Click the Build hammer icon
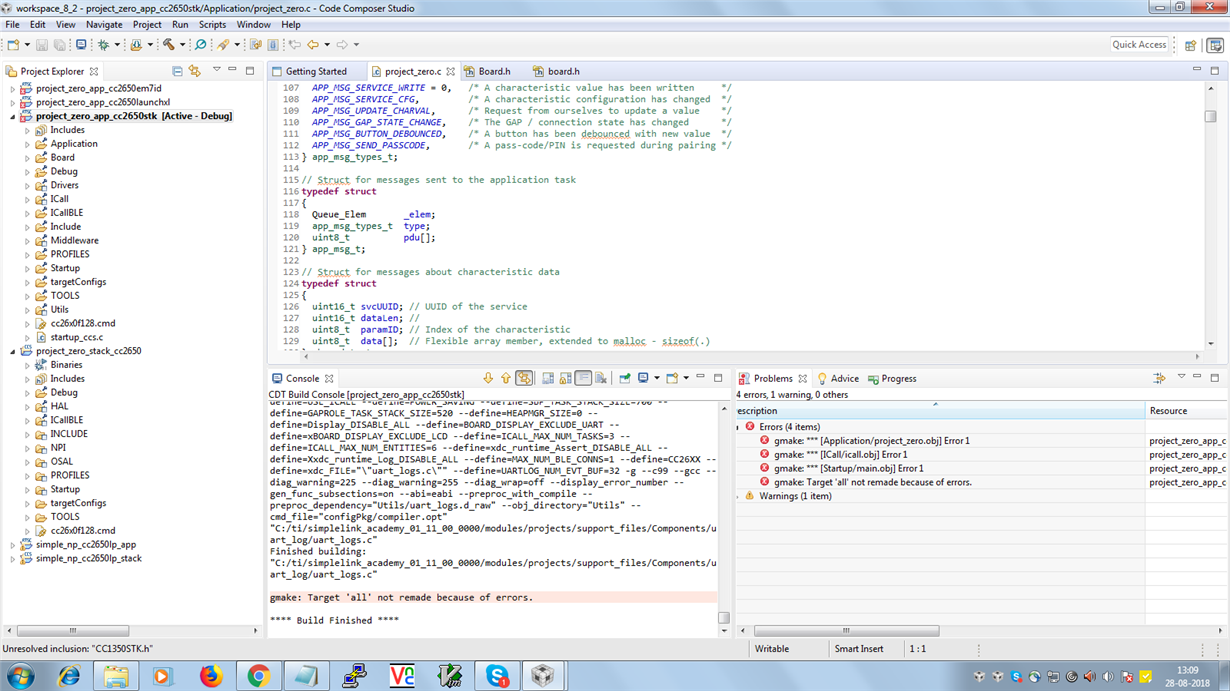The height and width of the screenshot is (691, 1230). pyautogui.click(x=169, y=44)
